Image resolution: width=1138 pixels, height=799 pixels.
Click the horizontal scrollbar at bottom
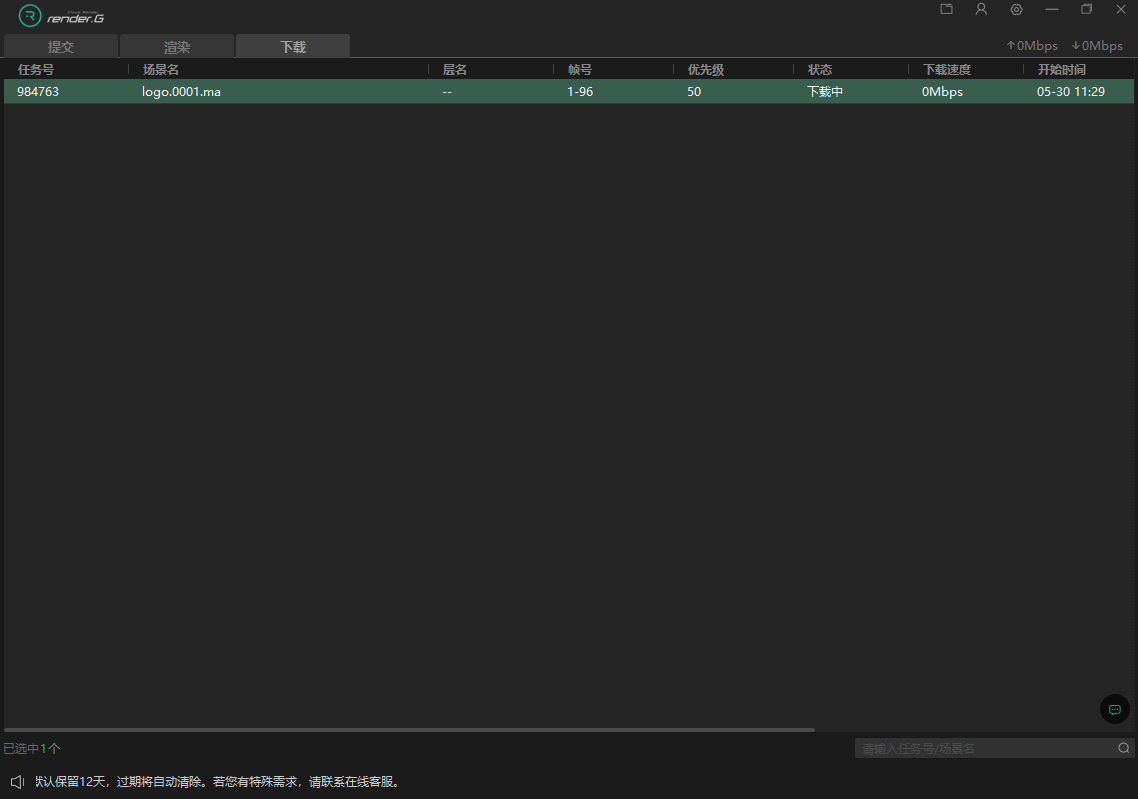tap(408, 730)
